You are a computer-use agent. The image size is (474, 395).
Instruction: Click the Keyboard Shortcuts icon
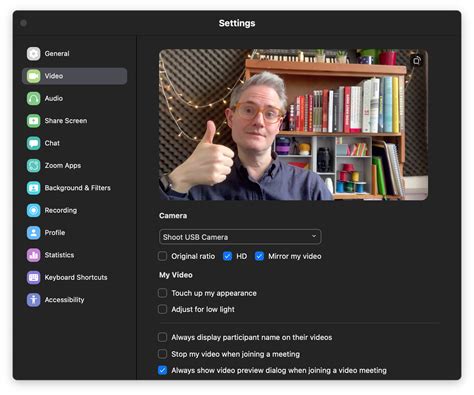pyautogui.click(x=33, y=277)
